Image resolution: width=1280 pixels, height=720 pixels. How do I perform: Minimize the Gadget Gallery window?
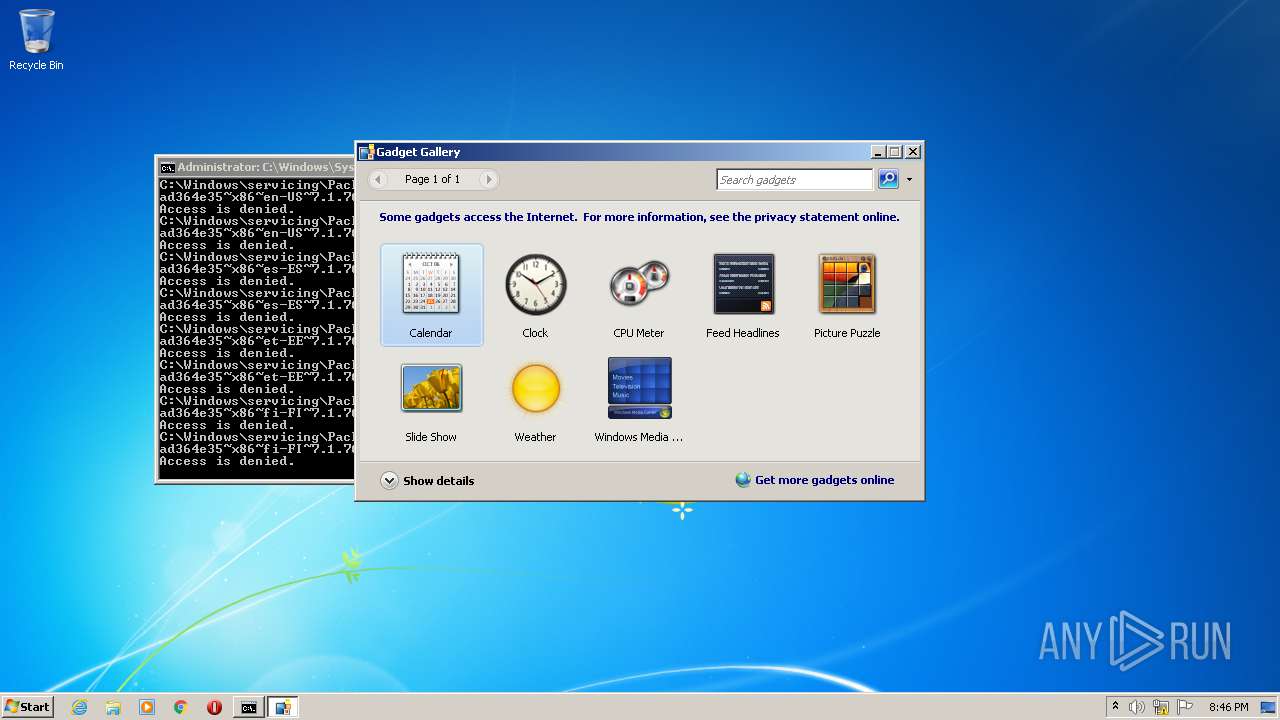click(x=878, y=152)
